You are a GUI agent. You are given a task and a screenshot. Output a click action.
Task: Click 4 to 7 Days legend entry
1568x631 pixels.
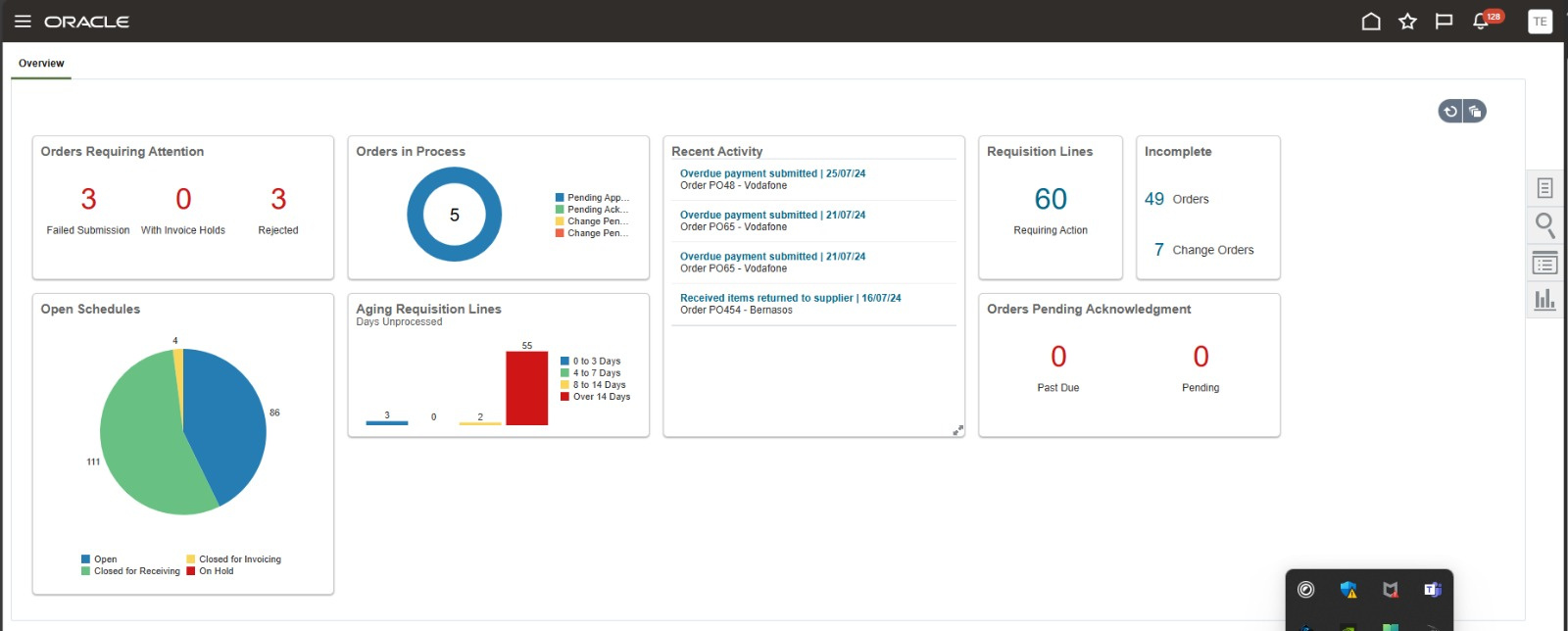(591, 373)
